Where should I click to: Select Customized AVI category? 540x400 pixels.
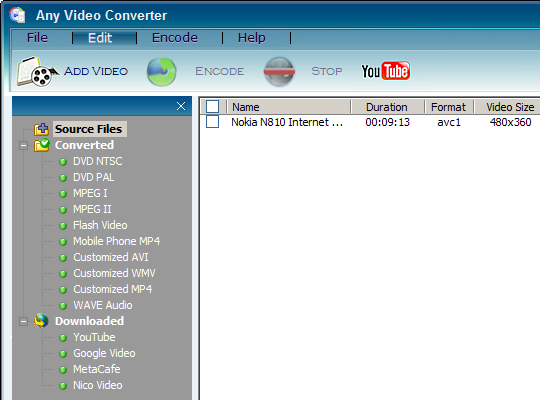(111, 257)
